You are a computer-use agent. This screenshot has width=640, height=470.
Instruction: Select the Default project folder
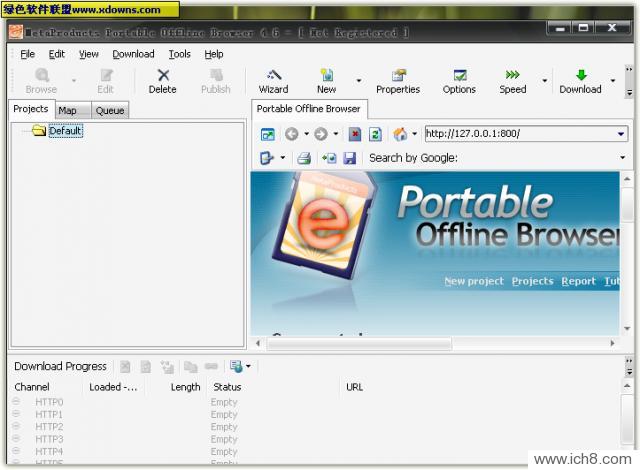(65, 131)
